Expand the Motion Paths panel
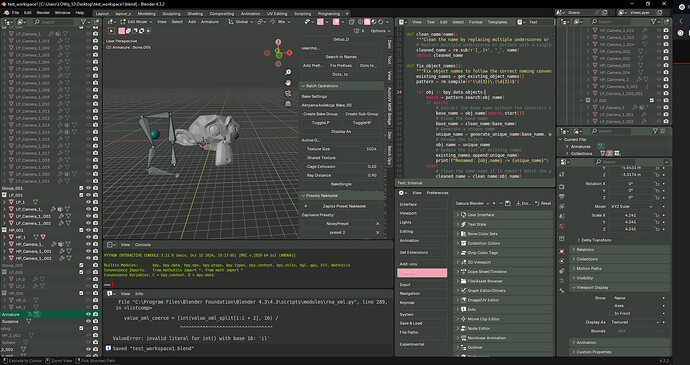 pos(620,269)
